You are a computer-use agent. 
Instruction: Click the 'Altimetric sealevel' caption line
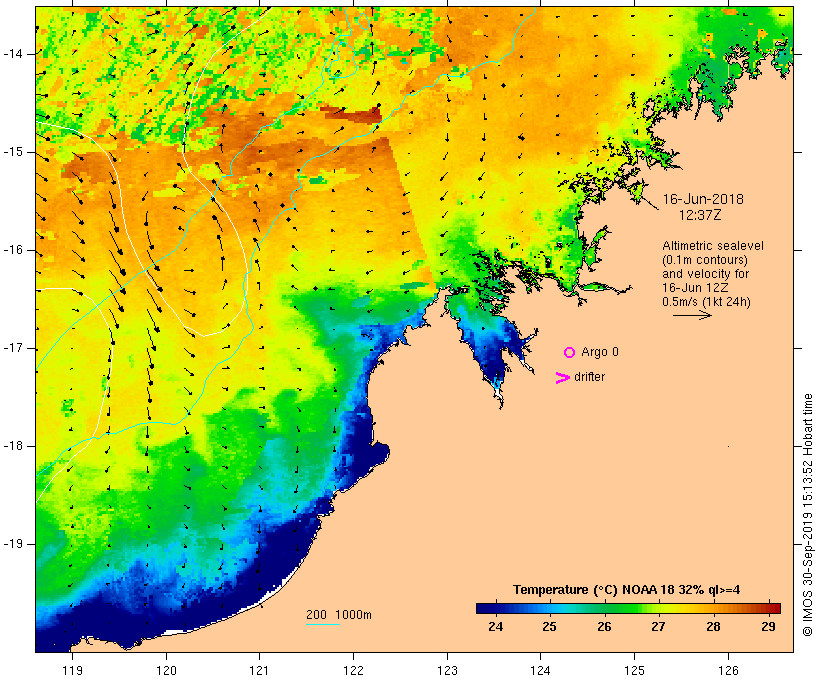click(x=713, y=246)
